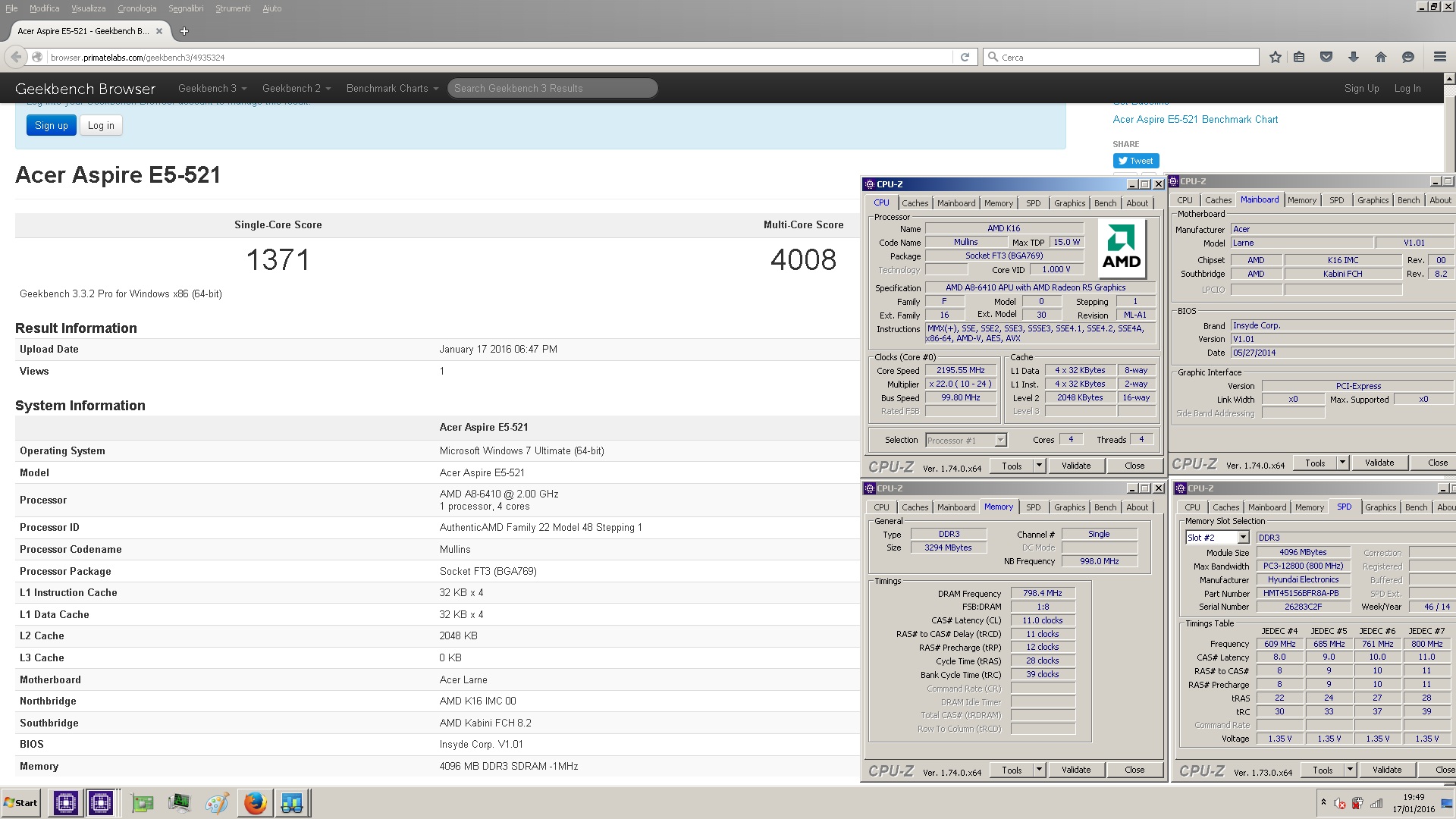Image resolution: width=1456 pixels, height=819 pixels.
Task: Launch the graphics card taskbar icon
Action: coord(142,802)
